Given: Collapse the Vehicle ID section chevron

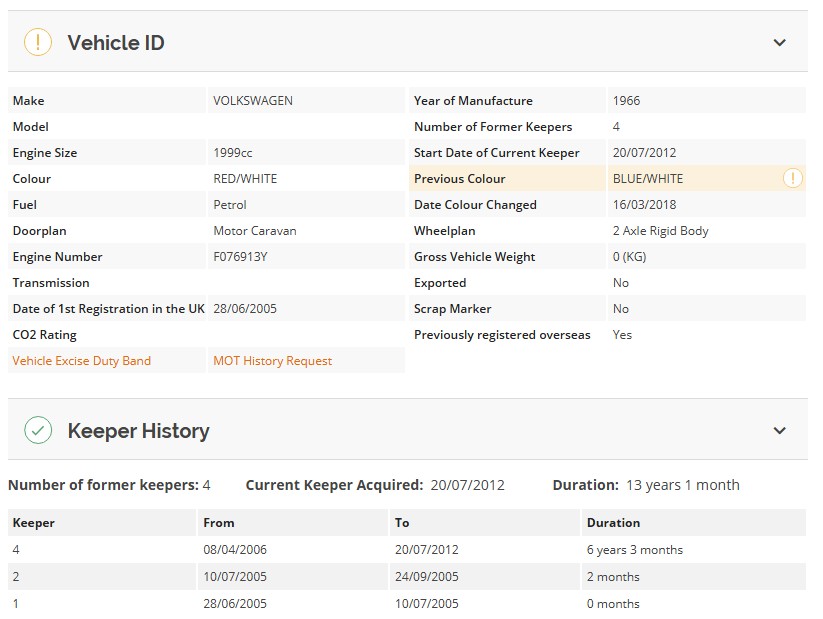Looking at the screenshot, I should tap(779, 43).
